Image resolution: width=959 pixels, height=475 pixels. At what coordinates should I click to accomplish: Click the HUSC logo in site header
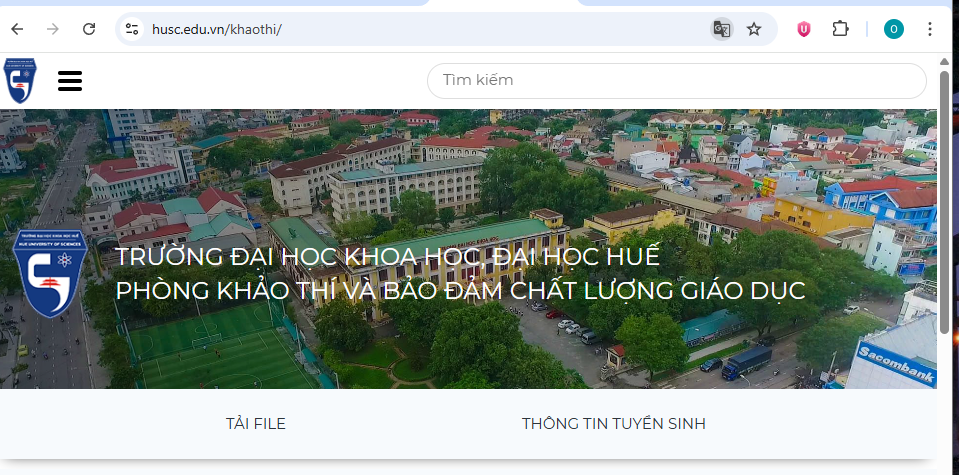tap(20, 81)
